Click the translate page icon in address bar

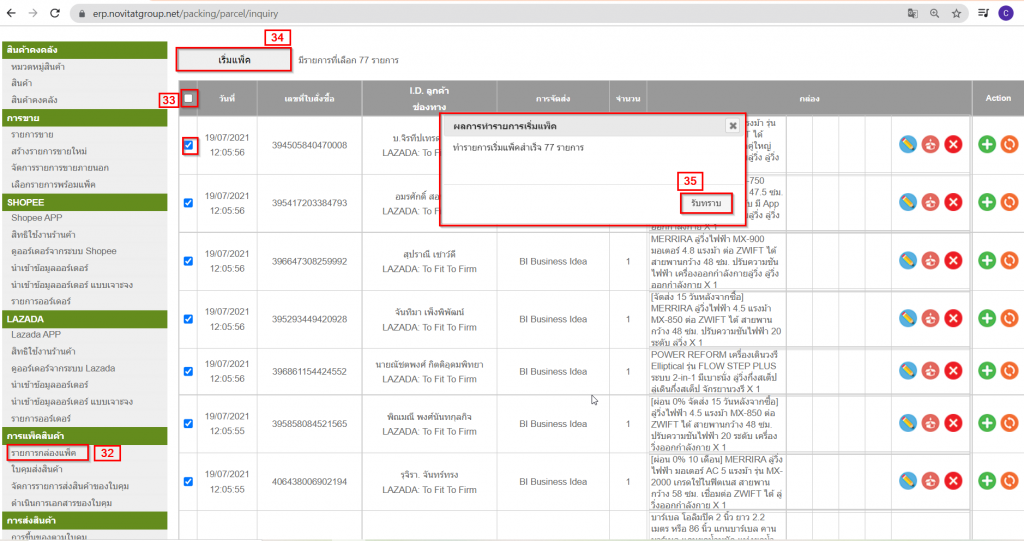[x=911, y=13]
